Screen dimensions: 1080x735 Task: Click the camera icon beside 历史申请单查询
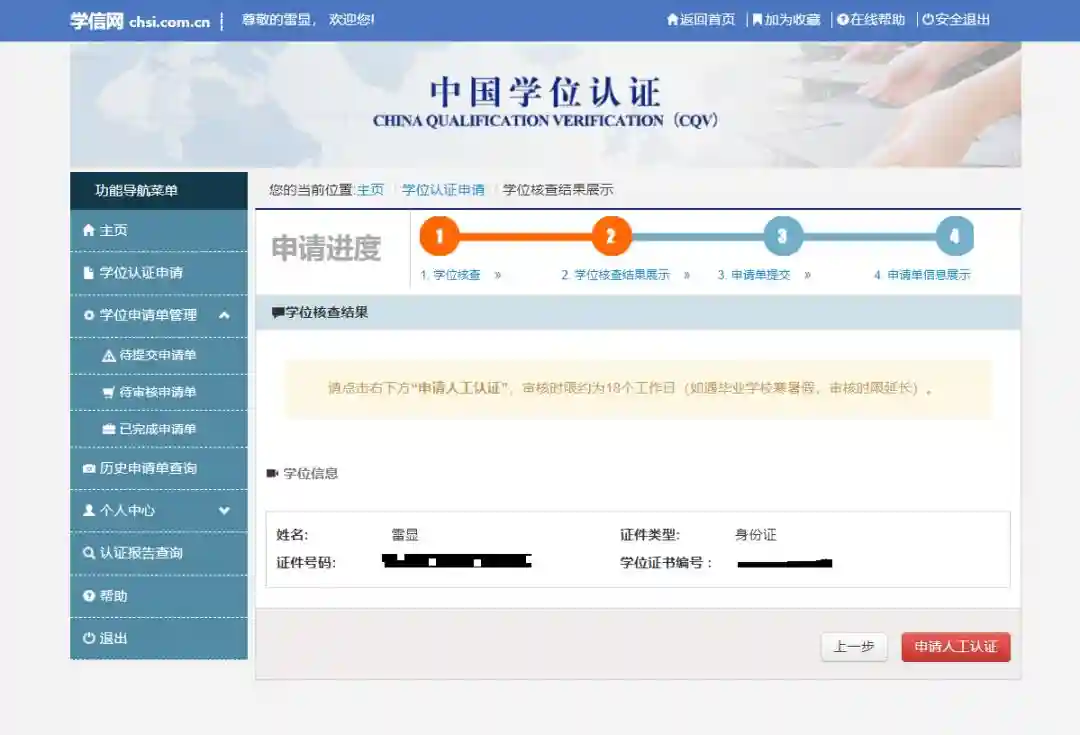click(89, 468)
